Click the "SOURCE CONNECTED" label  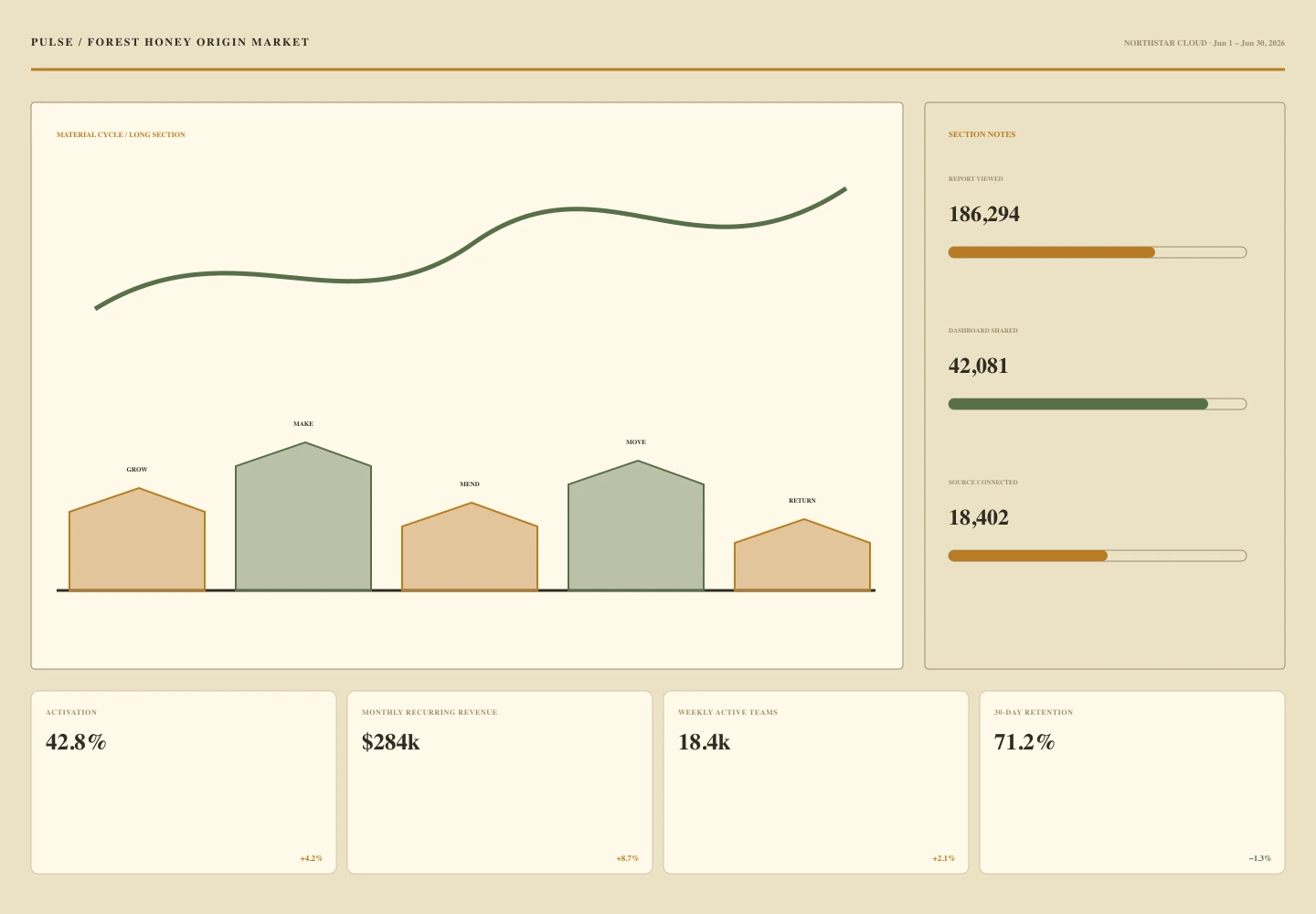click(982, 483)
